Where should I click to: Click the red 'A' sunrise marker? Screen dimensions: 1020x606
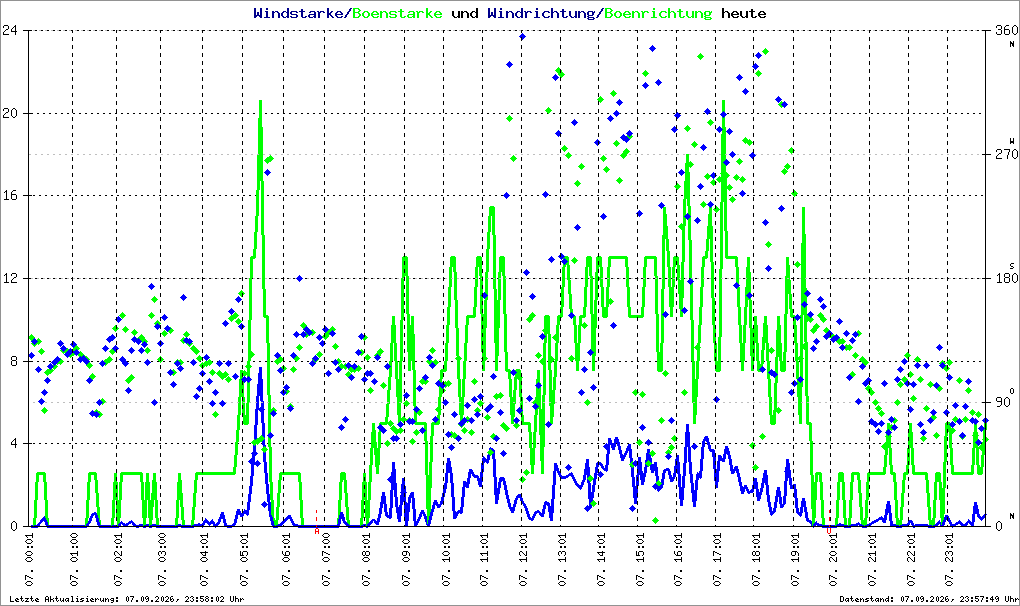click(x=317, y=531)
